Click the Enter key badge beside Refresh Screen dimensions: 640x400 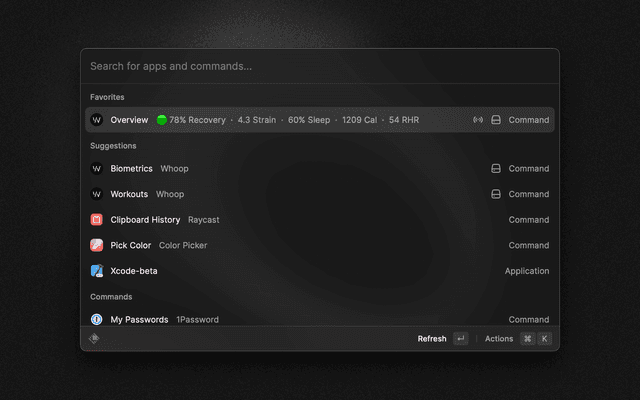[x=460, y=339]
